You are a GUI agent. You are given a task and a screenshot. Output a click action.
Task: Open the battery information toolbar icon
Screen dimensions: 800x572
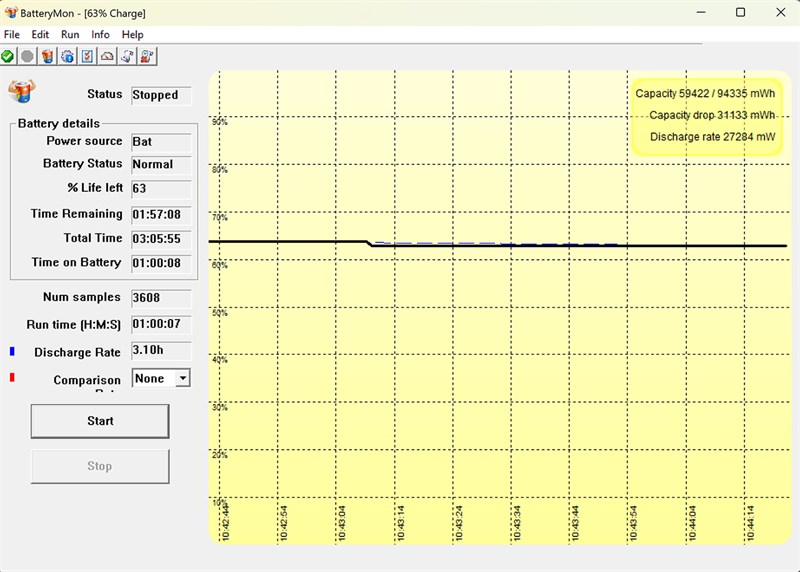point(47,56)
